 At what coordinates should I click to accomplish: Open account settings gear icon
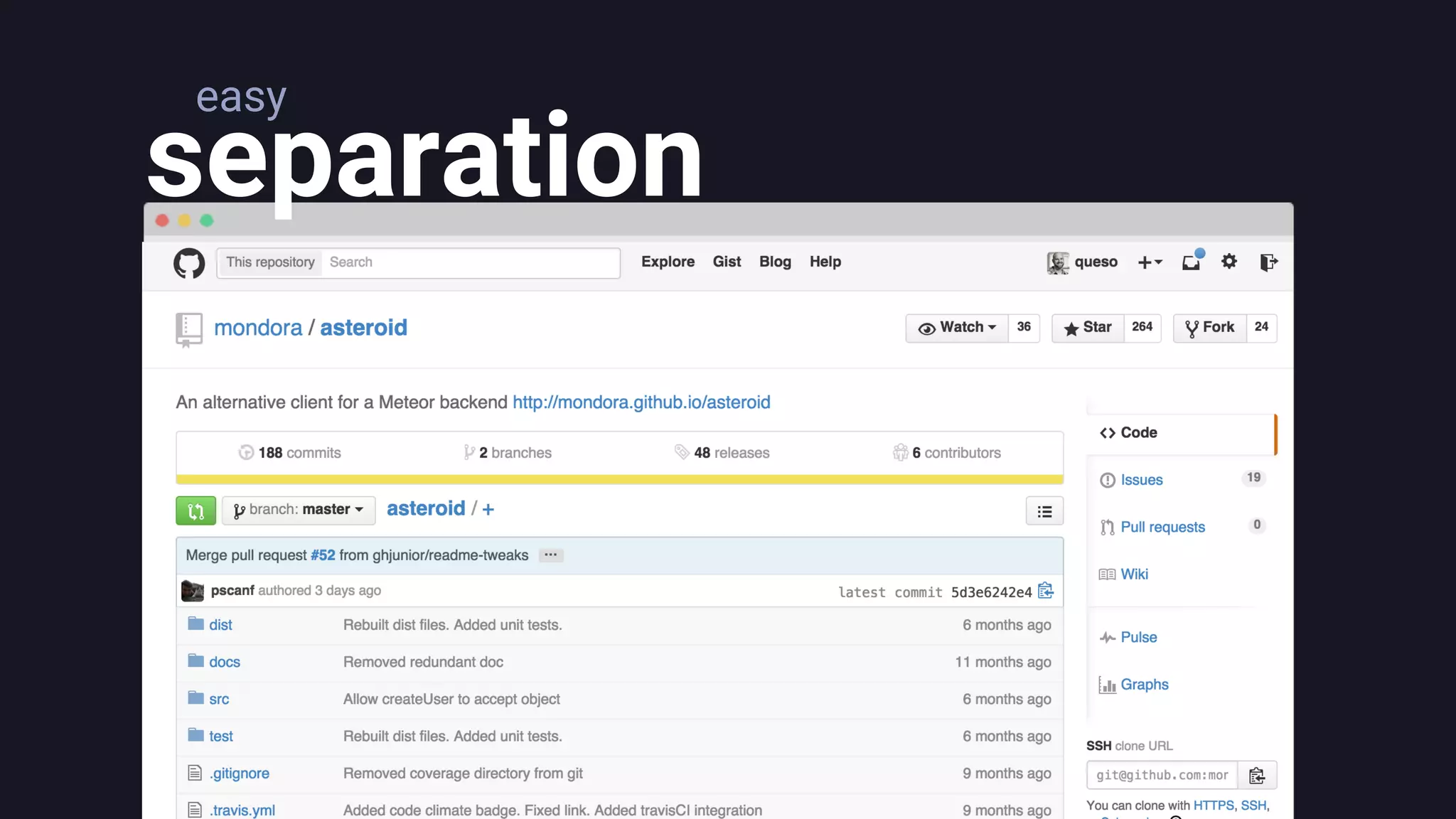point(1229,262)
